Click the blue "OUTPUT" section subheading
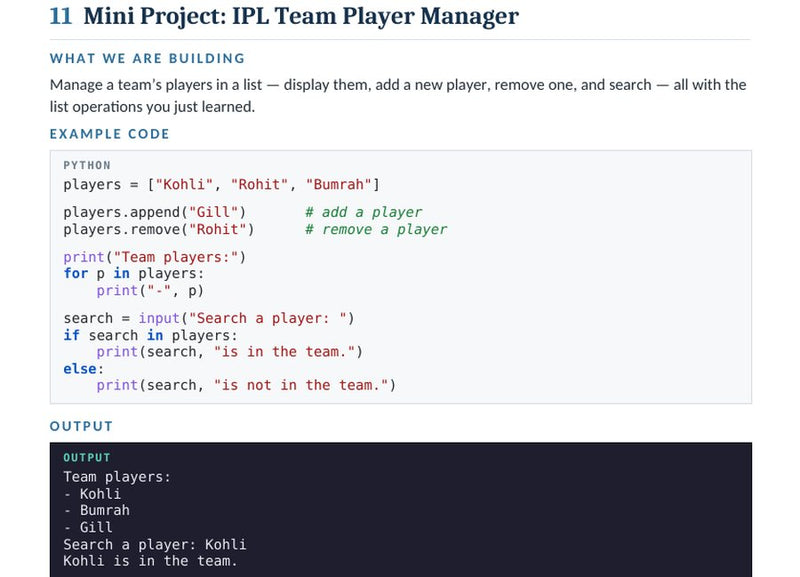 [82, 426]
